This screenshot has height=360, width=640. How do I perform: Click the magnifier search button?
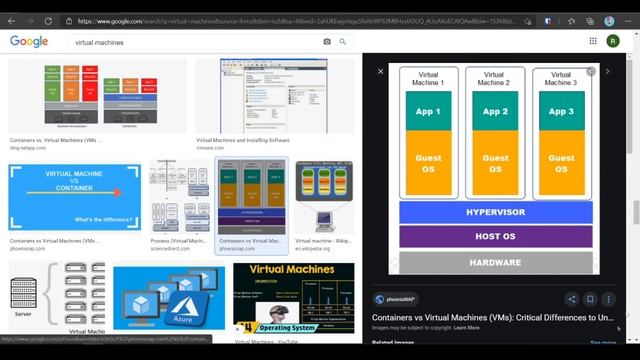click(342, 42)
